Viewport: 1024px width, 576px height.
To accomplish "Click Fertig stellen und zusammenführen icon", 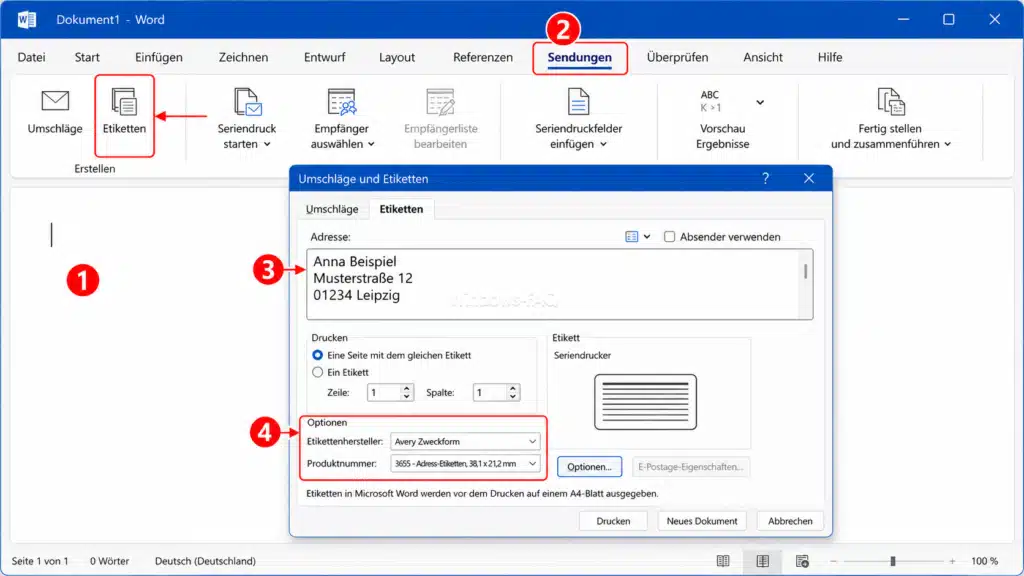I will coord(891,102).
